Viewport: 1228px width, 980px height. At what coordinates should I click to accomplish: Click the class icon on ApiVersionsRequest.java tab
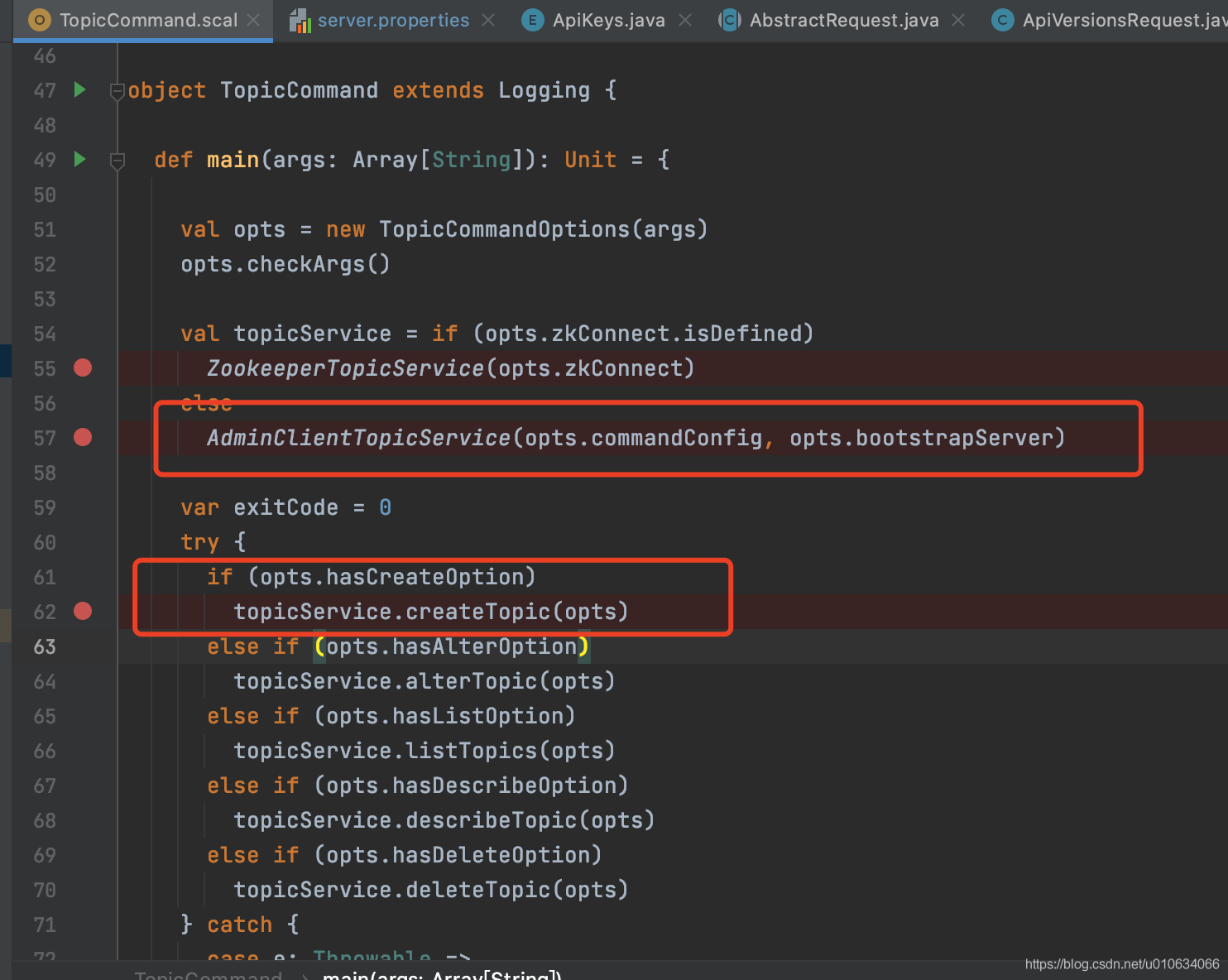tap(1003, 20)
